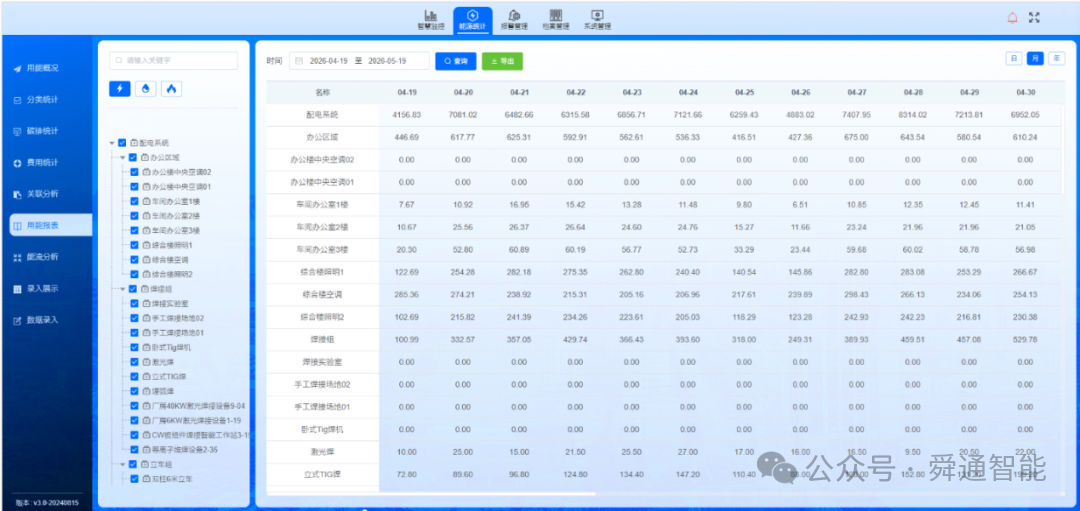This screenshot has width=1080, height=511.
Task: Click the blue 查询 query button
Action: click(455, 61)
